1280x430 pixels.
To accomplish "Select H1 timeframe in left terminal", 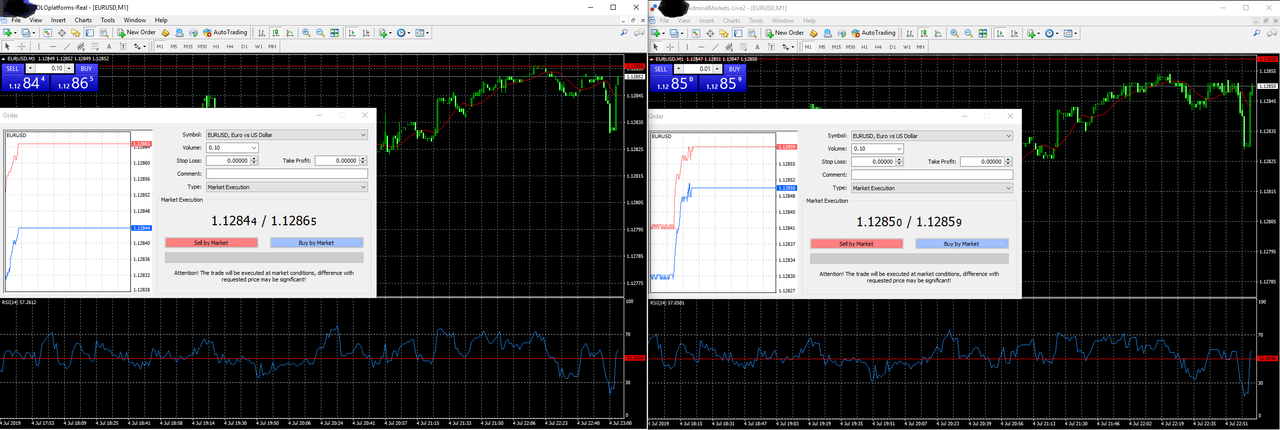I will 216,46.
